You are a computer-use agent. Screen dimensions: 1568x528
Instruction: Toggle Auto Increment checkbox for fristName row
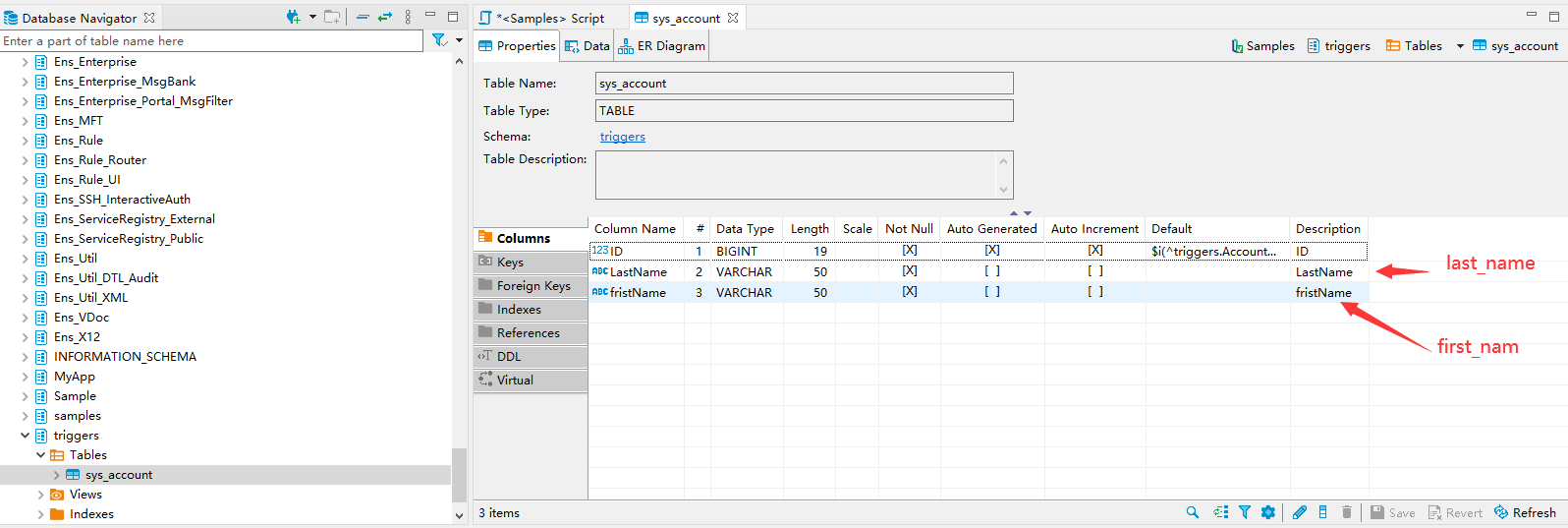click(x=1094, y=292)
